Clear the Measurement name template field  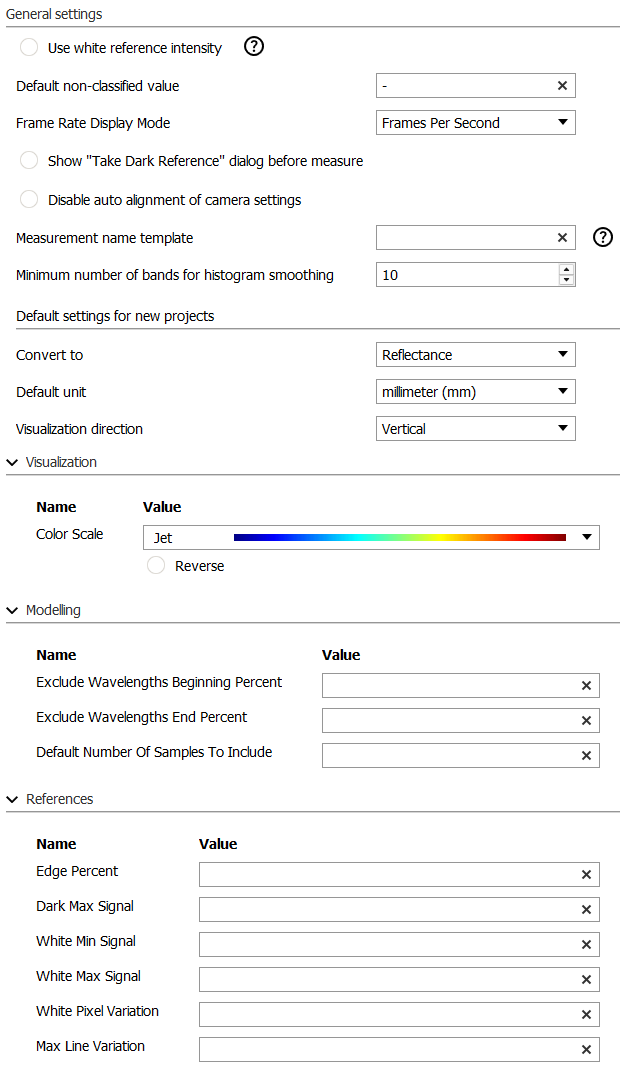pos(562,238)
